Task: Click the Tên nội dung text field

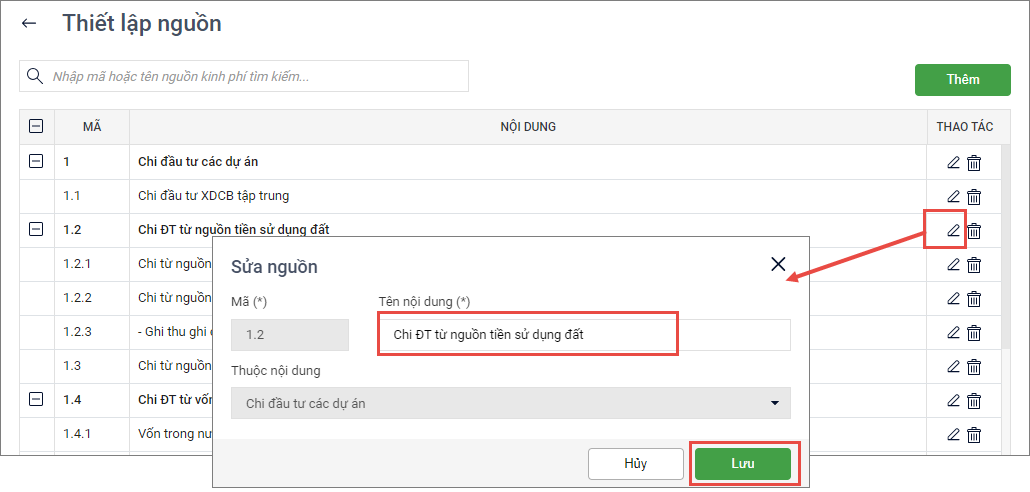Action: tap(584, 335)
